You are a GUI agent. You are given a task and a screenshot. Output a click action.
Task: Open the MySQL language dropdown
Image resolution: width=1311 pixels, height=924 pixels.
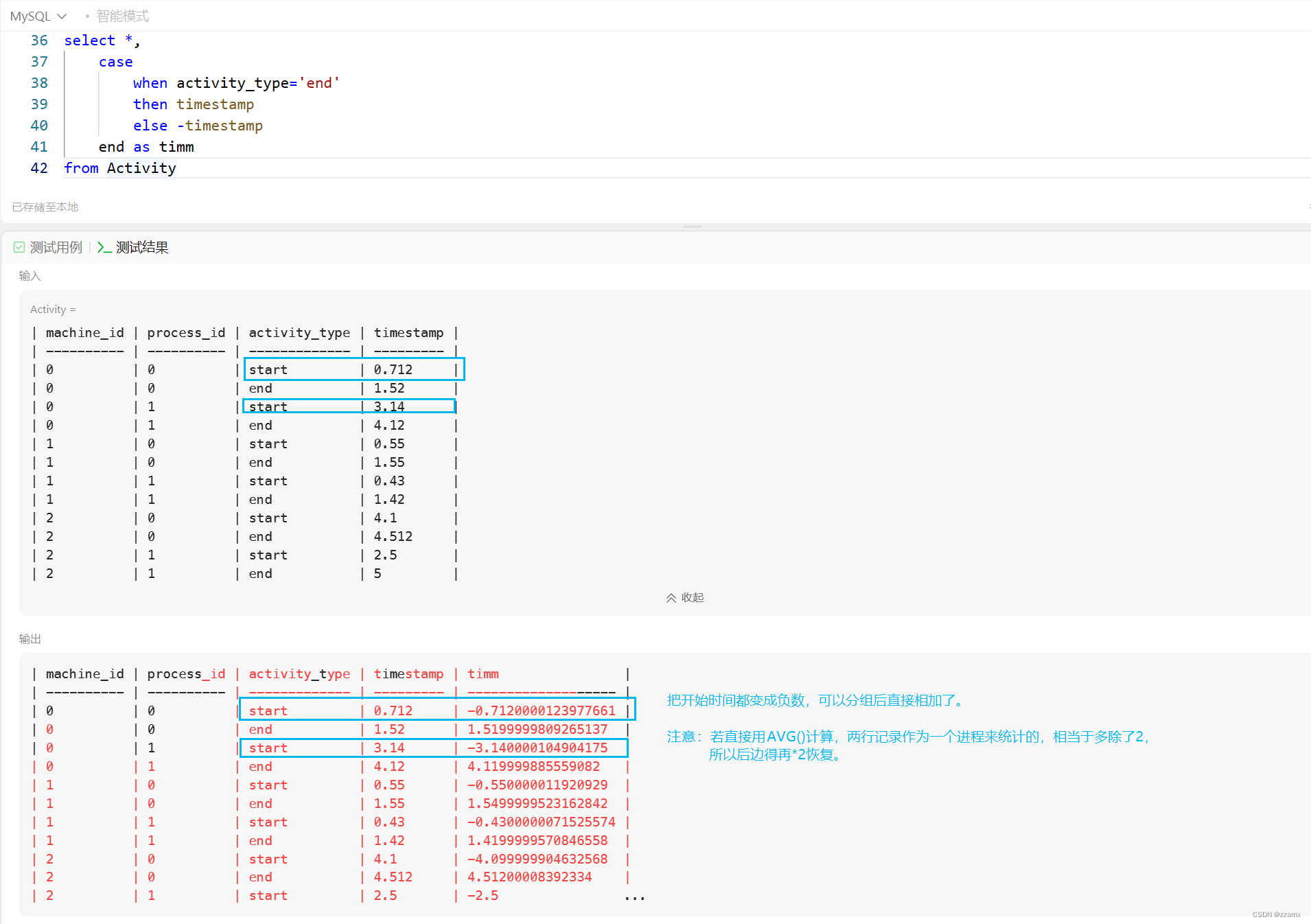point(38,16)
